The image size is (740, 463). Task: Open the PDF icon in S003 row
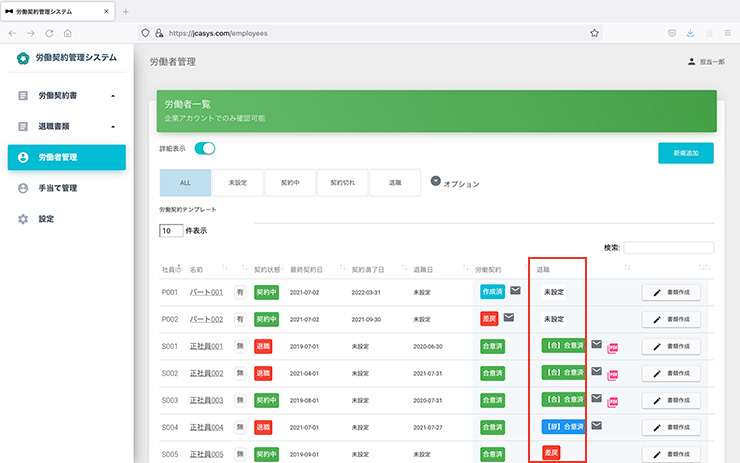pyautogui.click(x=613, y=402)
